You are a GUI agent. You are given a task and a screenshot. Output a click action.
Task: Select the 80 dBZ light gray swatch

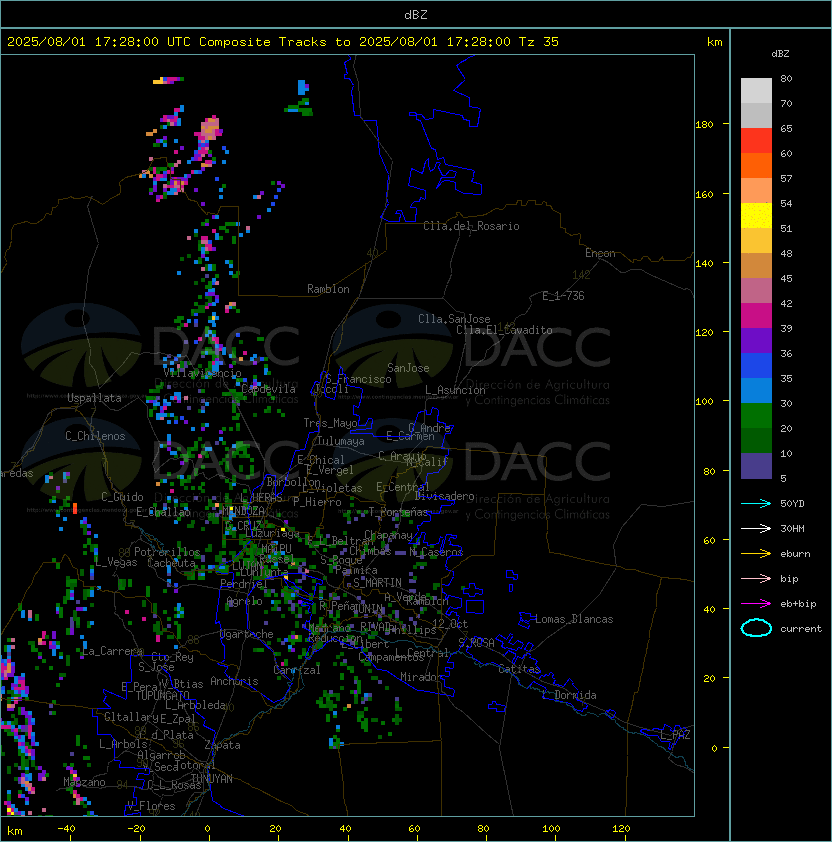tap(756, 90)
